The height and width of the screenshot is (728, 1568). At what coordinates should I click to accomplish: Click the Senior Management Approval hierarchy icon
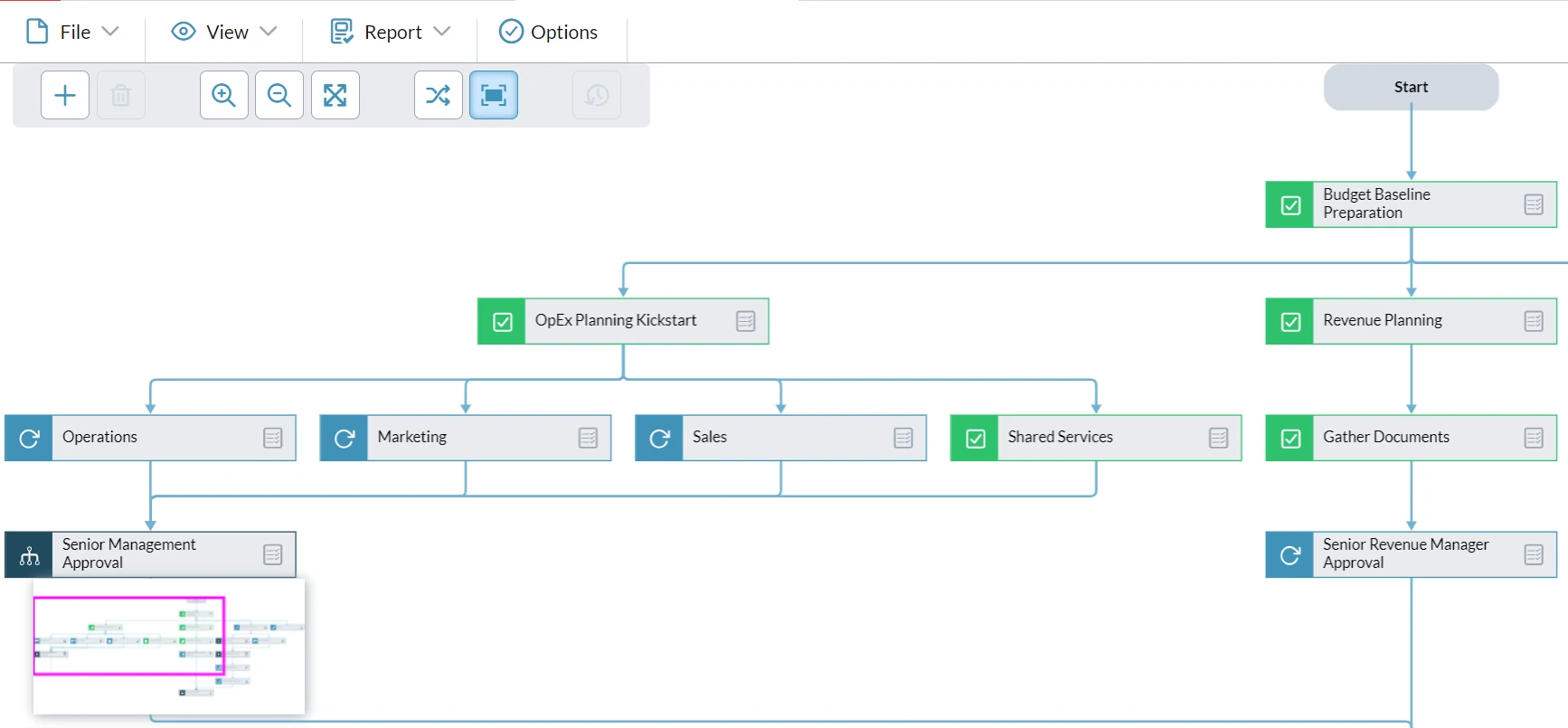pyautogui.click(x=29, y=555)
